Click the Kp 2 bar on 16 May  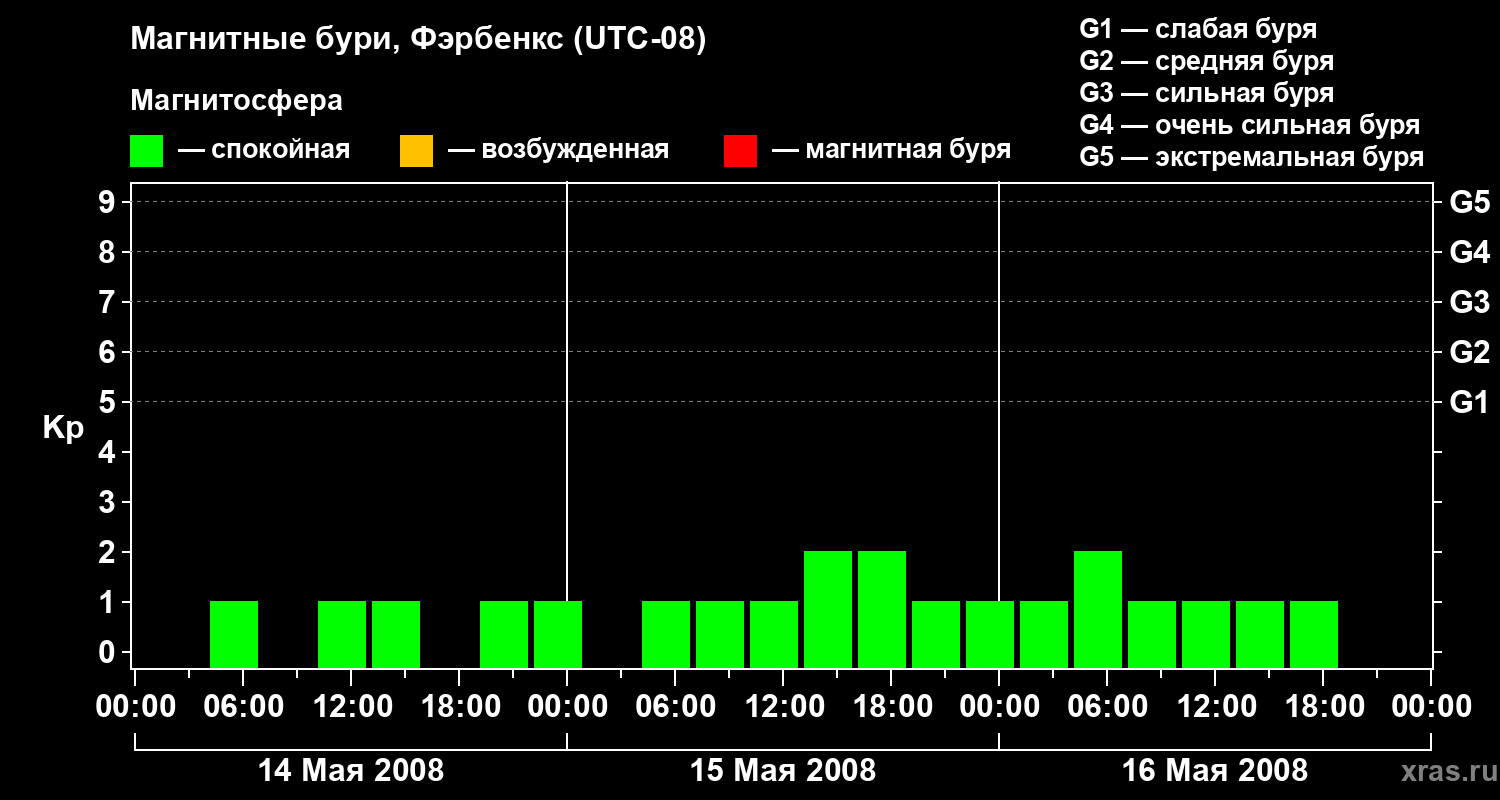[1098, 609]
